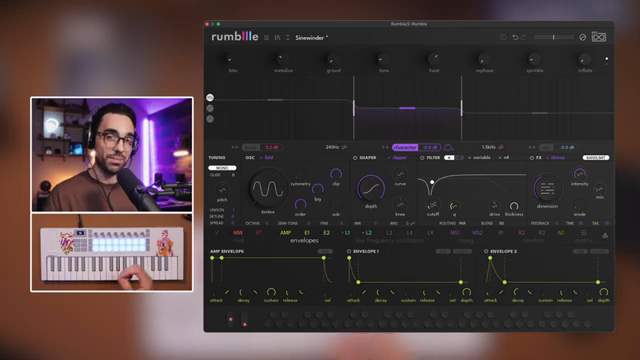Toggle the ENVELOPE 2 power button

(486, 251)
